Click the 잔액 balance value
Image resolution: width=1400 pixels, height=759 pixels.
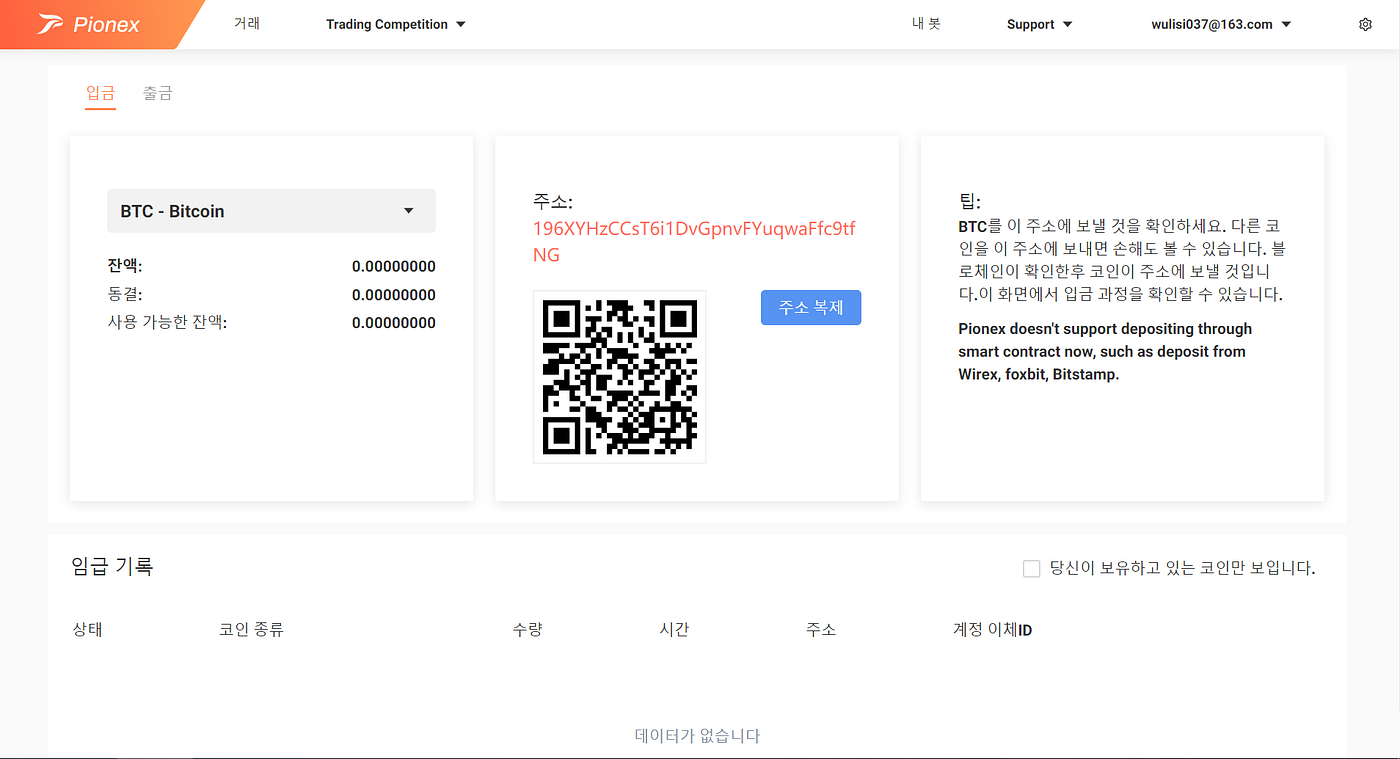[394, 267]
